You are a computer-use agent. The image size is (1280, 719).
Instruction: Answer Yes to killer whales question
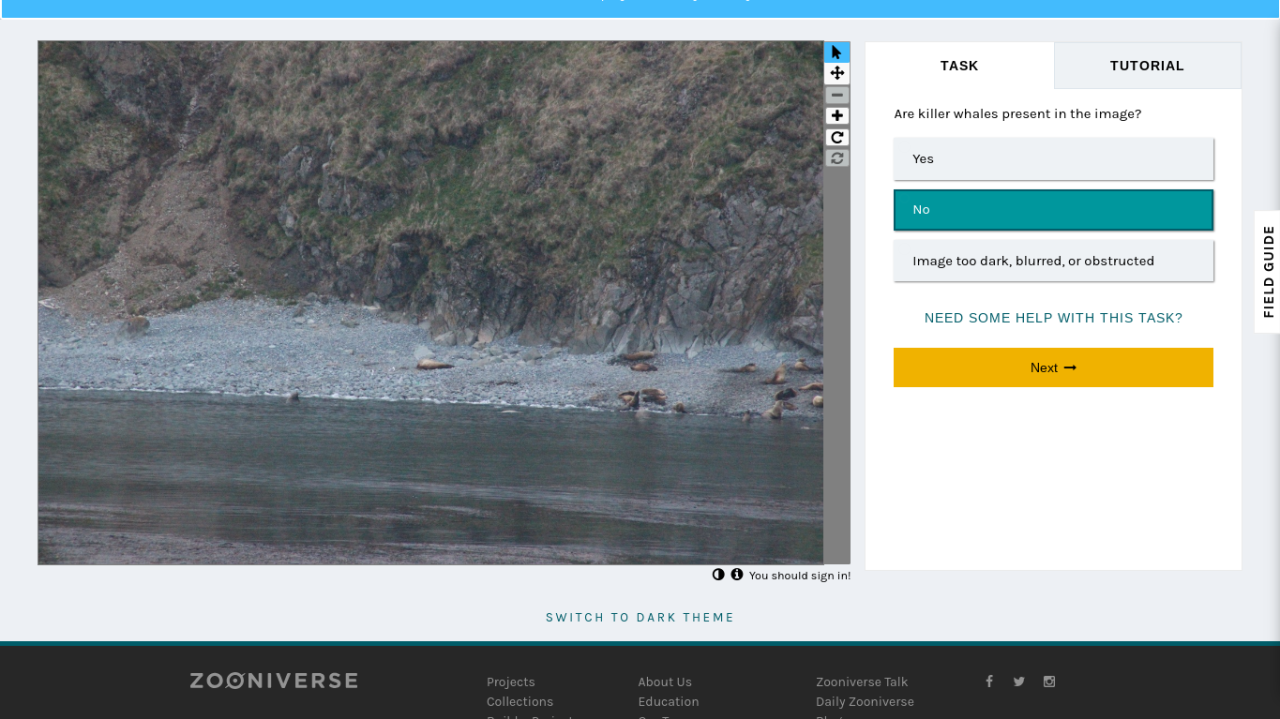point(1053,159)
